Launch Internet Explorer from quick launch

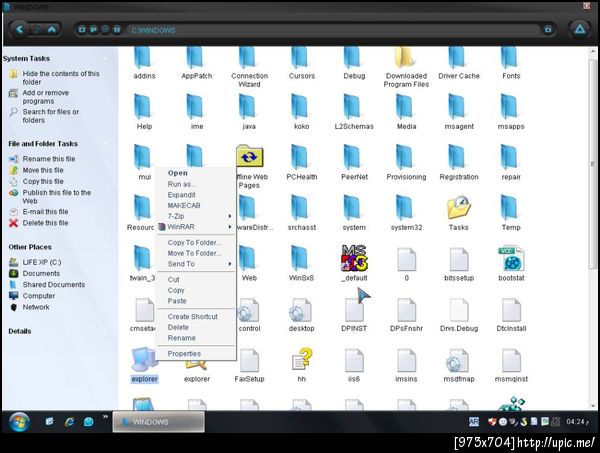69,422
